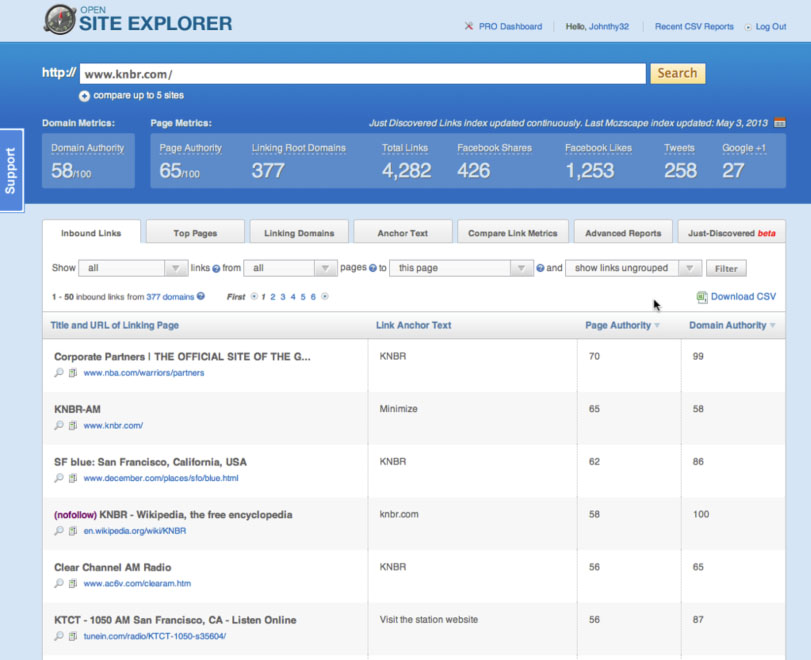The image size is (811, 660).
Task: Click the plus icon to compare sites
Action: click(x=84, y=96)
